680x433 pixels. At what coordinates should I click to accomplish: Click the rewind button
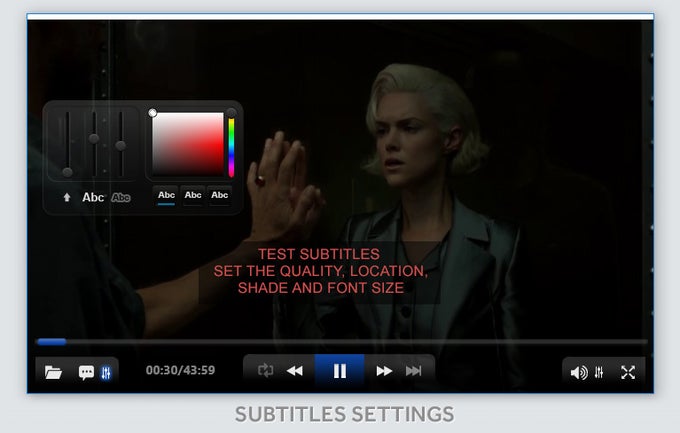295,371
